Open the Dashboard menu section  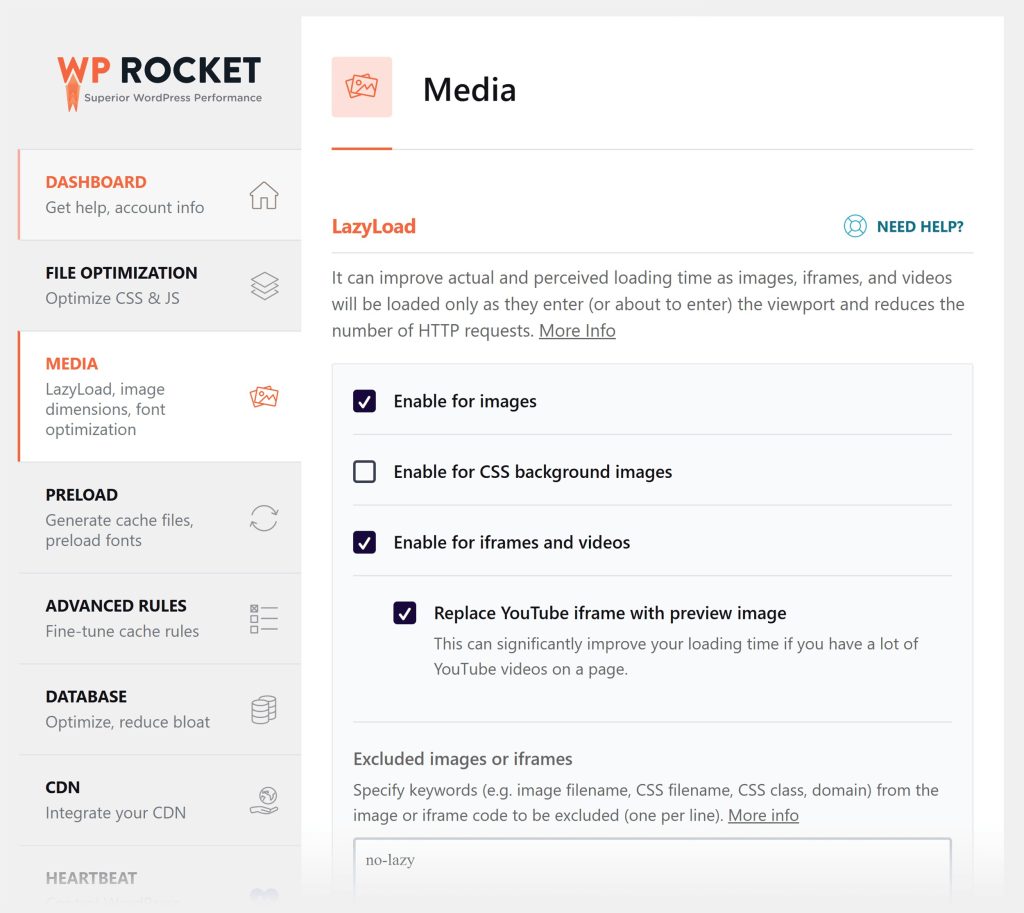160,195
